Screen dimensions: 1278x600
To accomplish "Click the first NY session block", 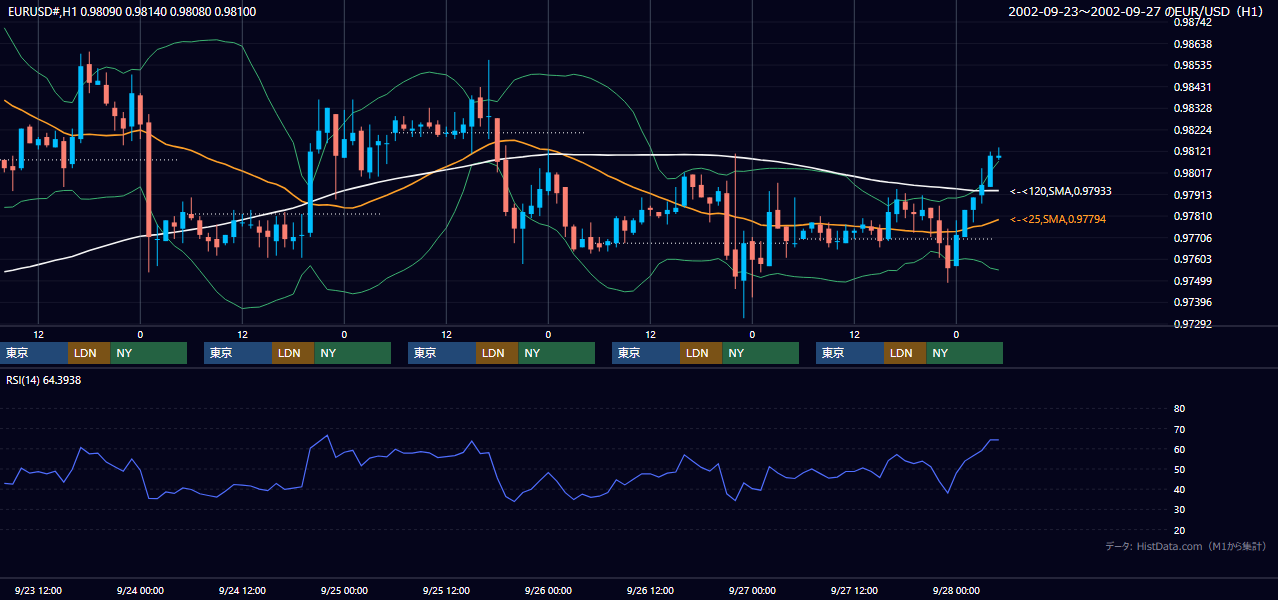I will tap(148, 353).
